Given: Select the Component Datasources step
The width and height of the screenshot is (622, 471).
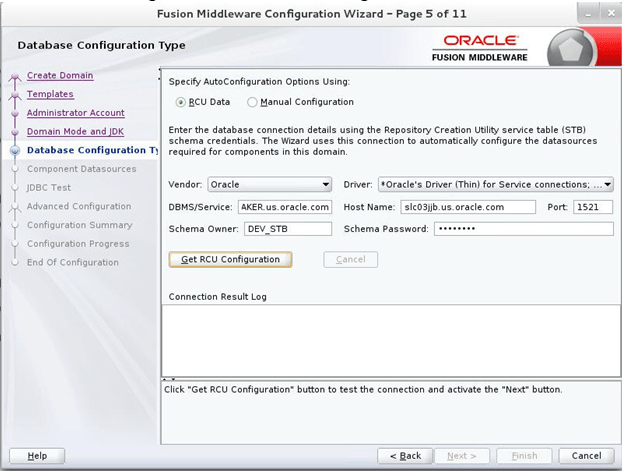Looking at the screenshot, I should pyautogui.click(x=82, y=169).
